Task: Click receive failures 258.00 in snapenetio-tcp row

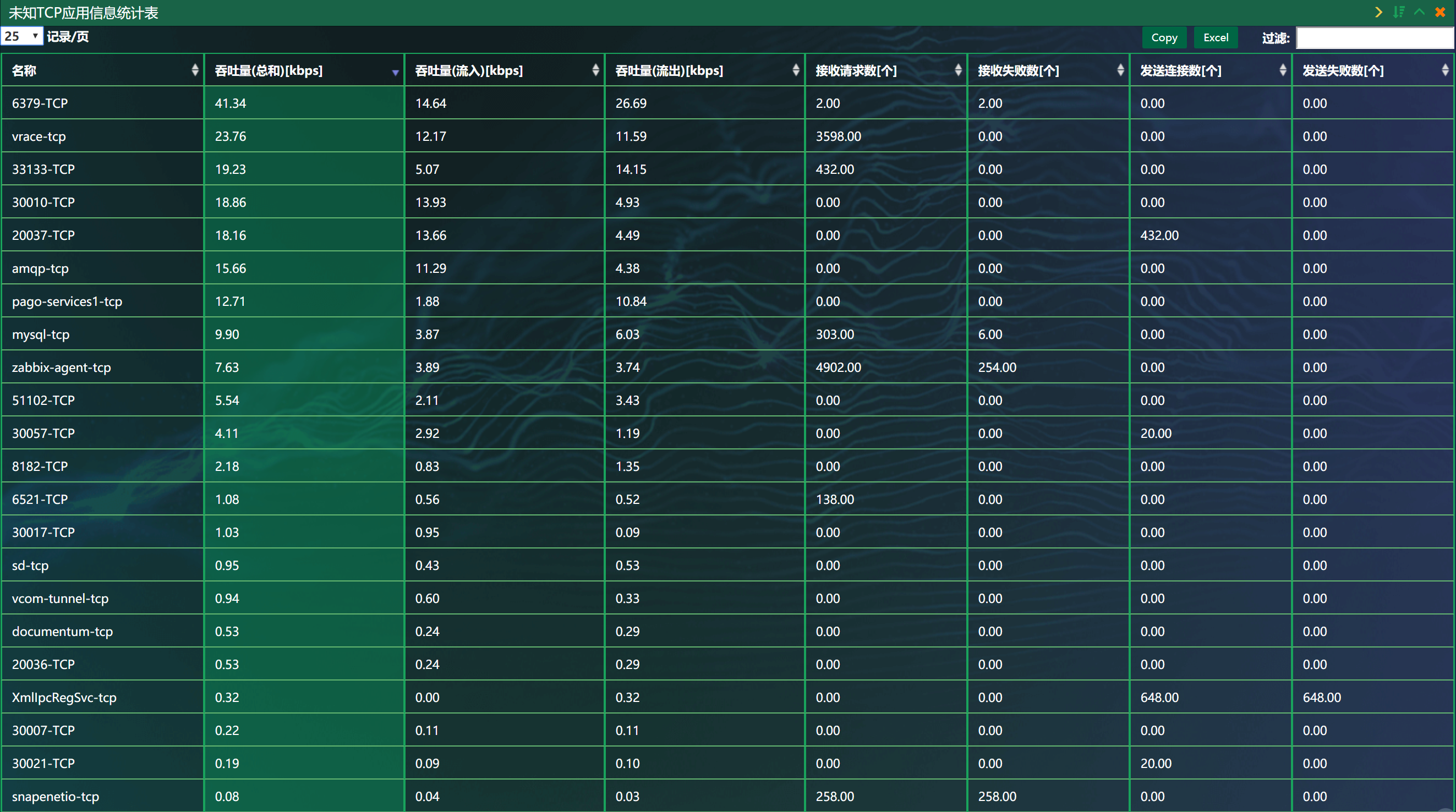Action: tap(997, 796)
